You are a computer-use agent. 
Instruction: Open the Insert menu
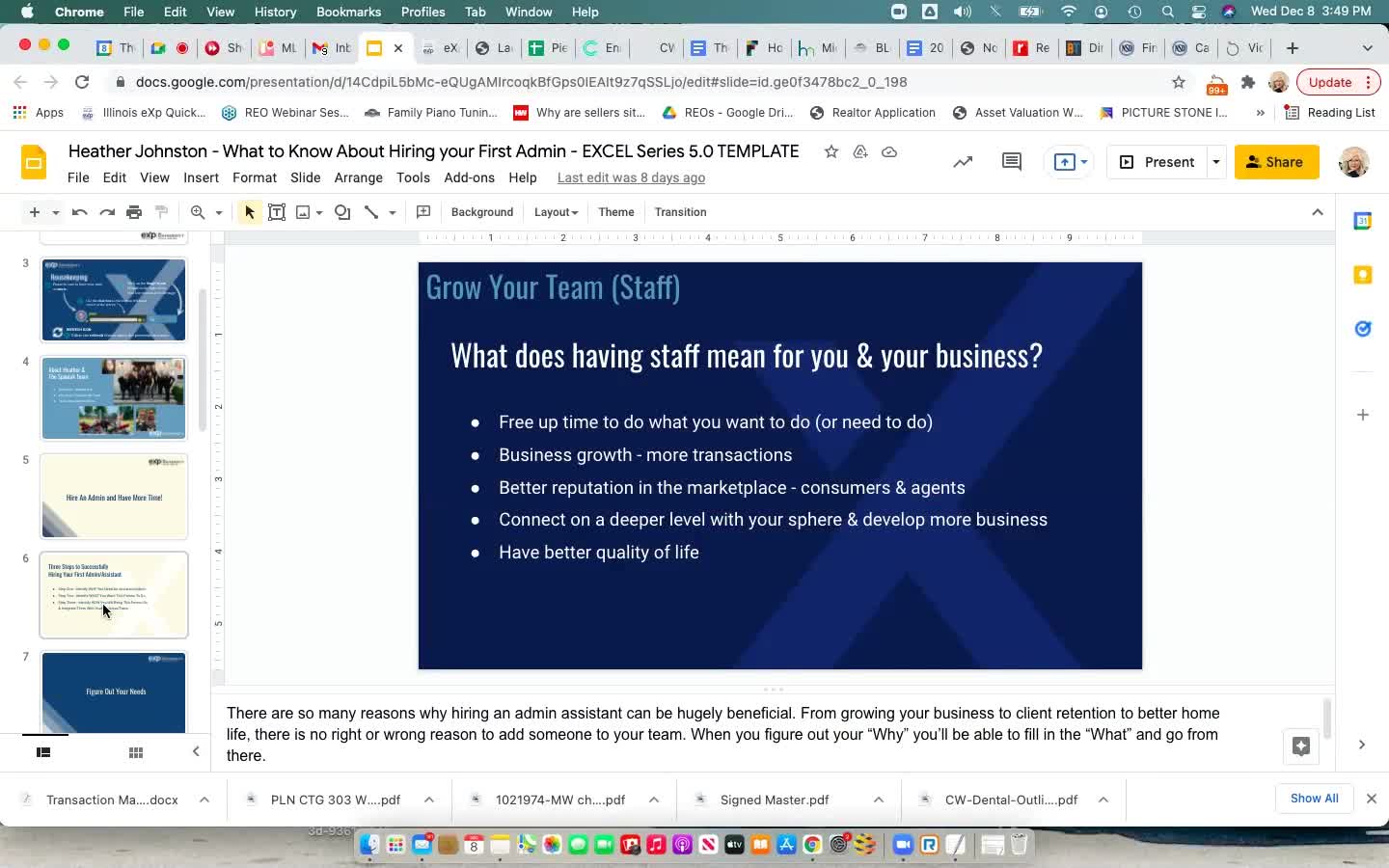click(201, 177)
